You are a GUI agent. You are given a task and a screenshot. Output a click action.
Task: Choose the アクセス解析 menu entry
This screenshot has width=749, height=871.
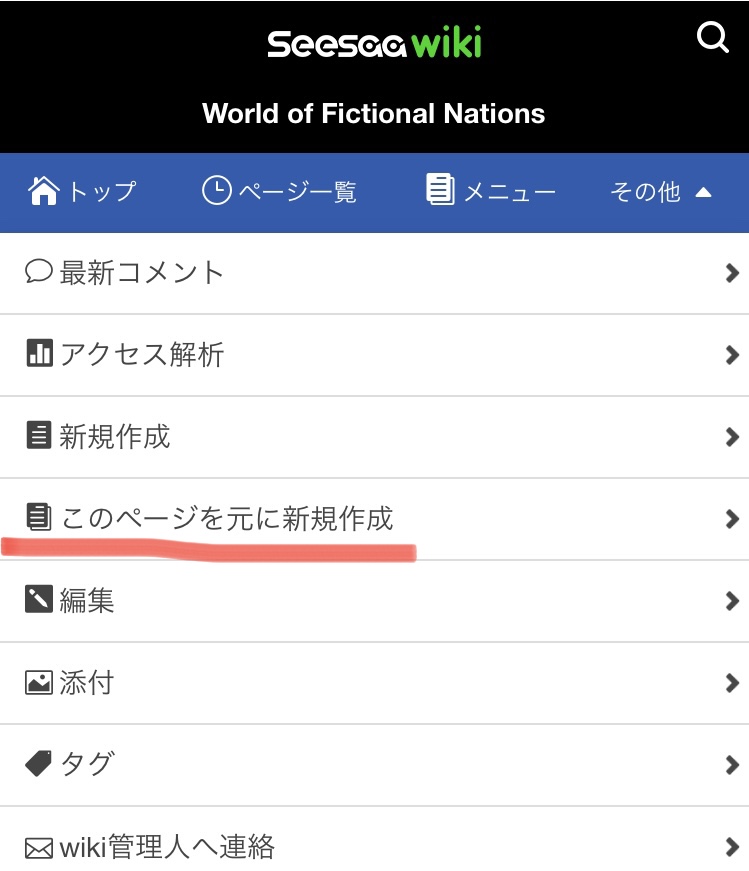[374, 355]
